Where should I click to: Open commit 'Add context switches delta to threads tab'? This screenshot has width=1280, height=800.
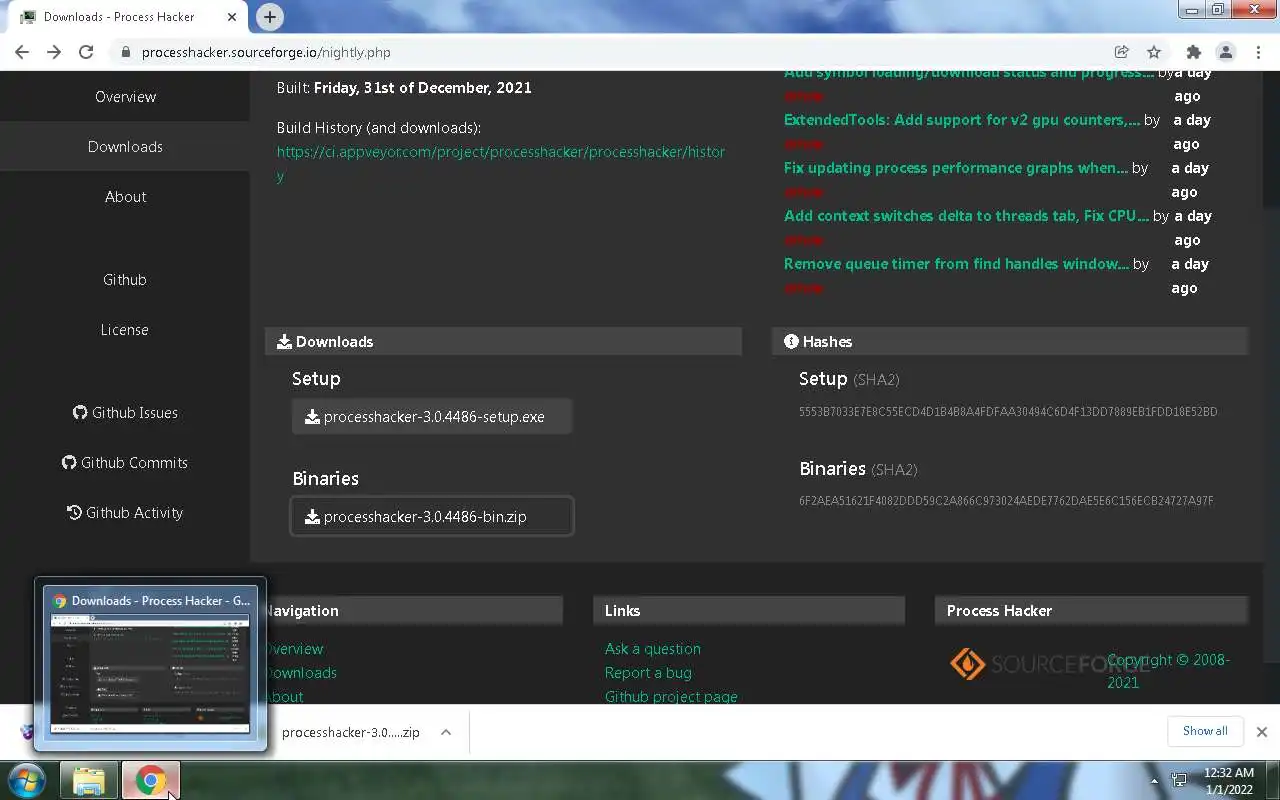point(966,216)
